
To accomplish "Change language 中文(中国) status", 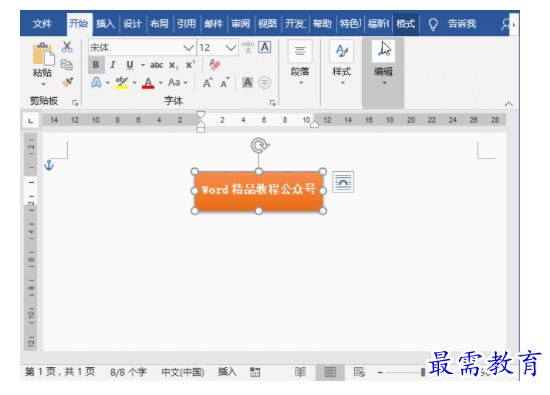I will click(x=182, y=372).
